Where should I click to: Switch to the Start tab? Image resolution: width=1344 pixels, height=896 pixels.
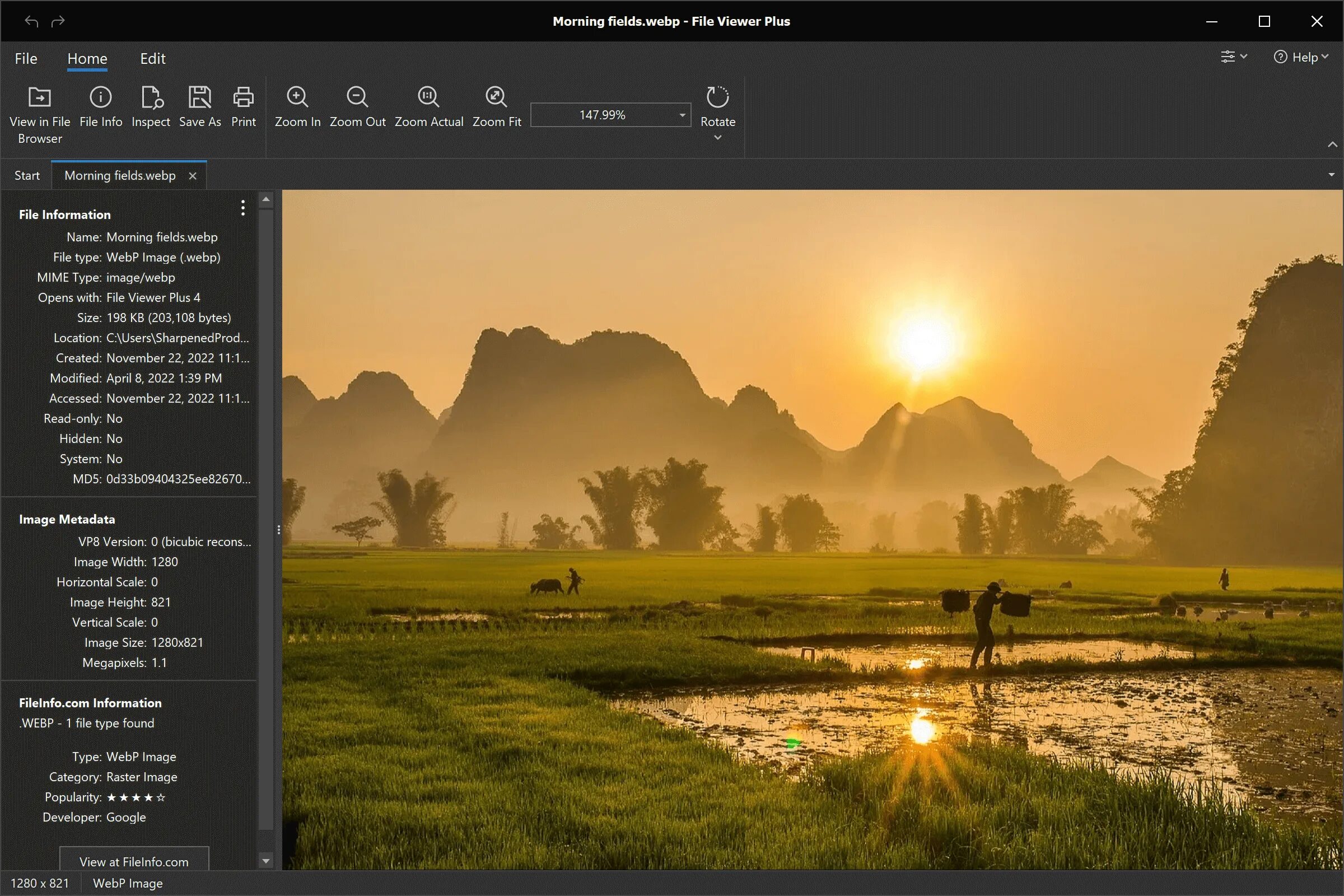tap(27, 175)
